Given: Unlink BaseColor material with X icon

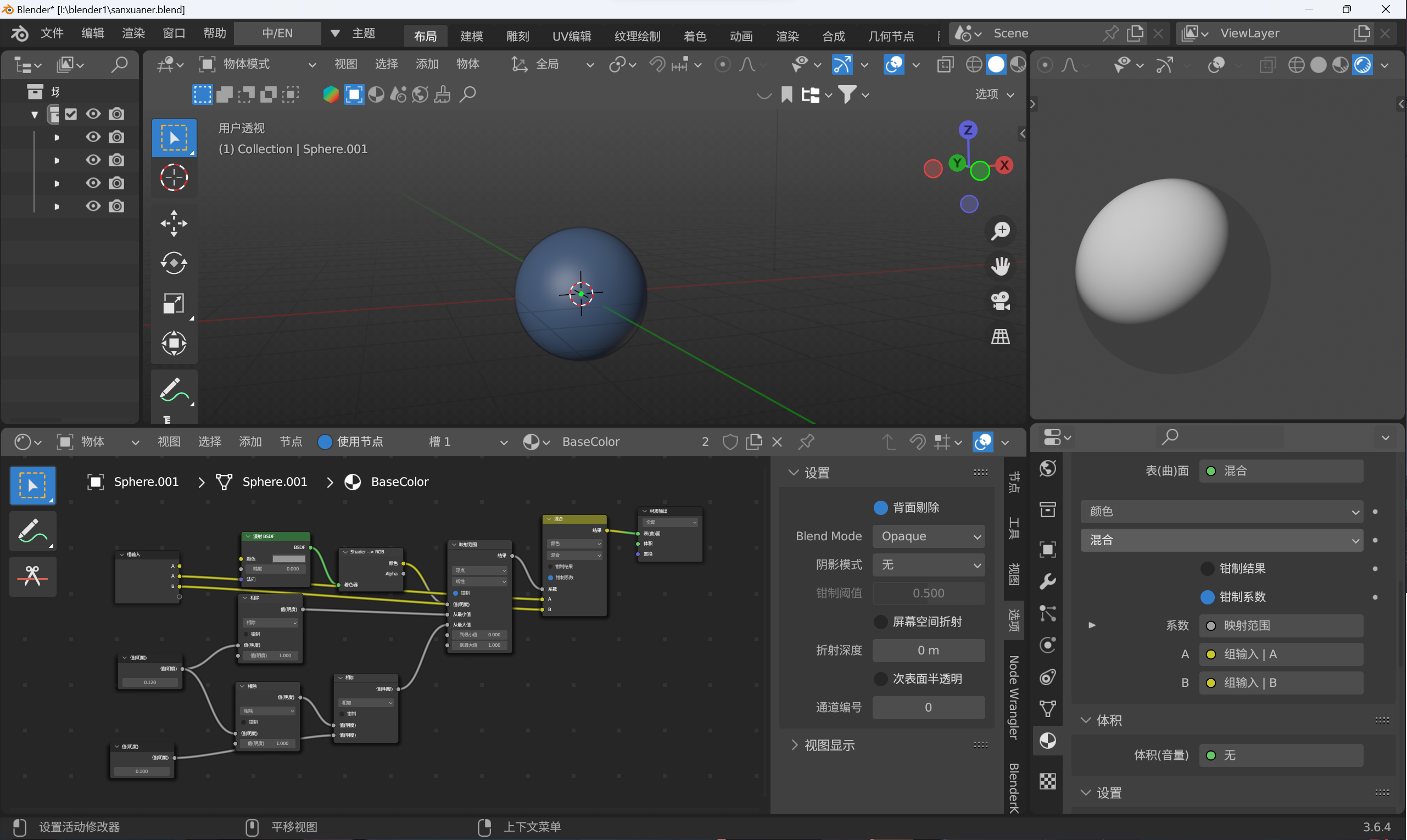Looking at the screenshot, I should click(x=777, y=441).
